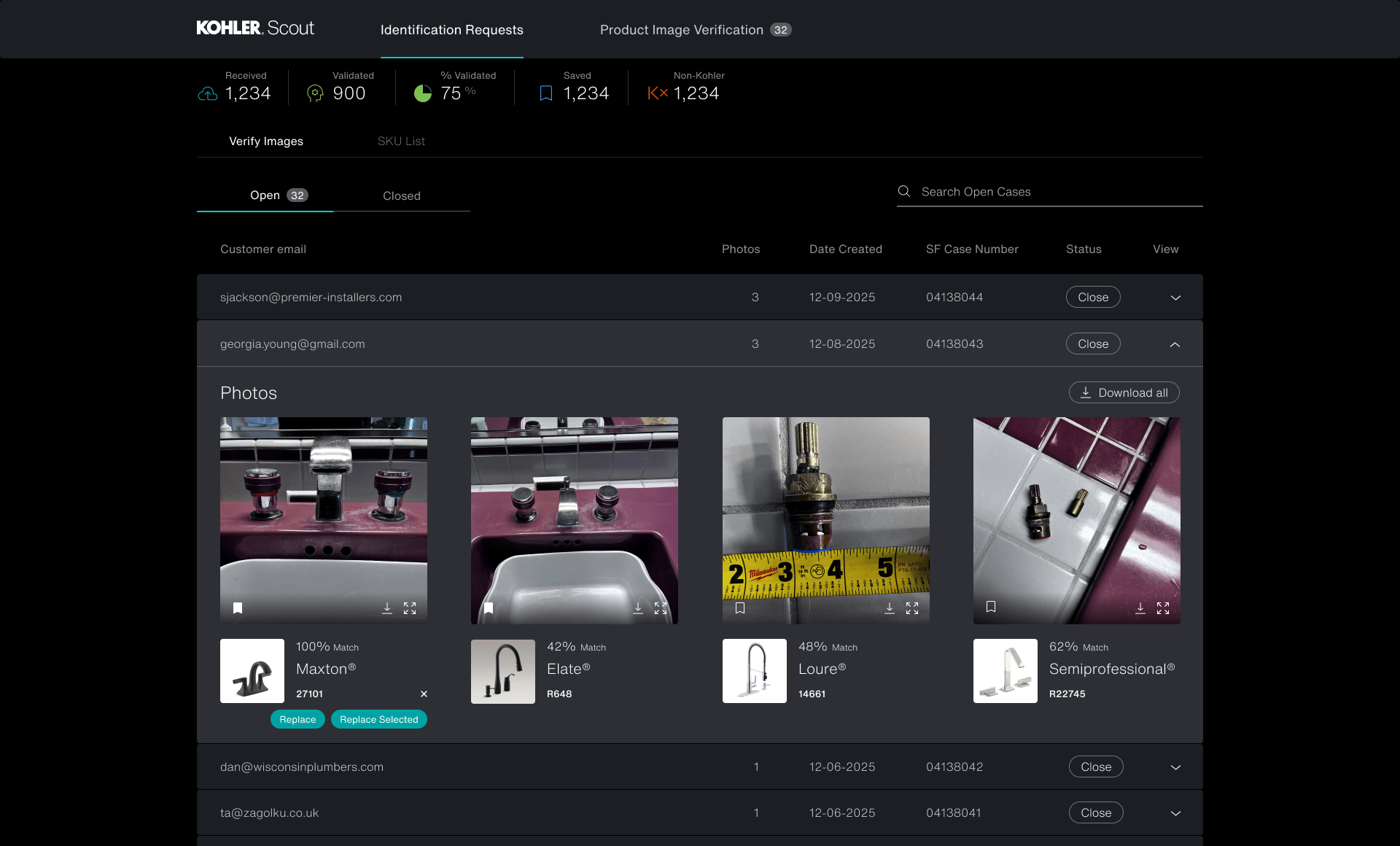
Task: Expand the sjackson@premier-installers.com case row
Action: click(1175, 298)
